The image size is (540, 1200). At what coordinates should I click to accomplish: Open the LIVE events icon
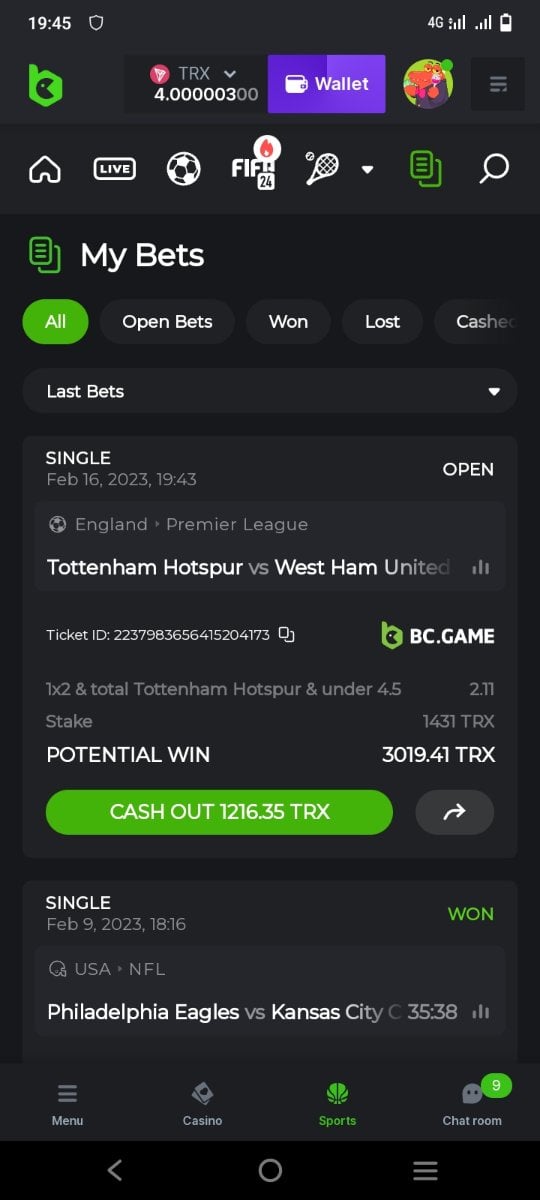[x=114, y=169]
